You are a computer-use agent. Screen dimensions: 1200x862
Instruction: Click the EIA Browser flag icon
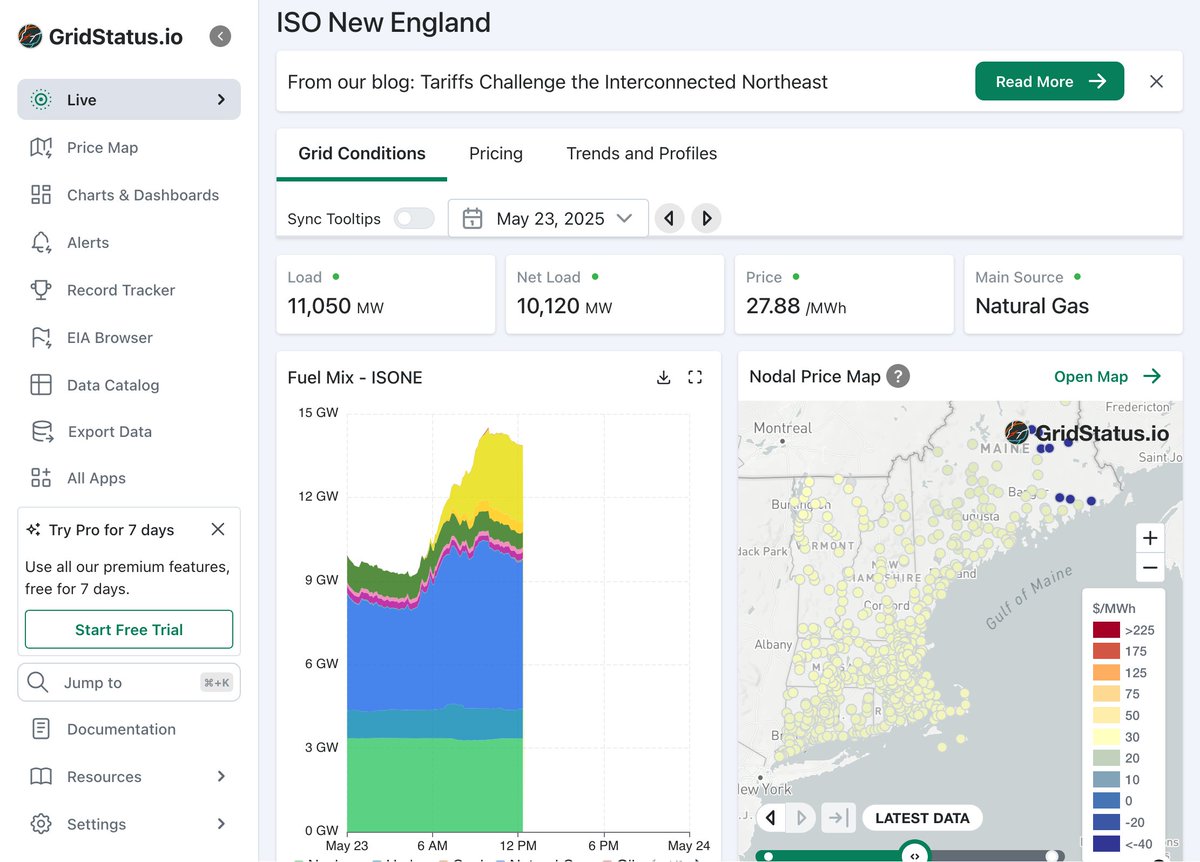[41, 338]
